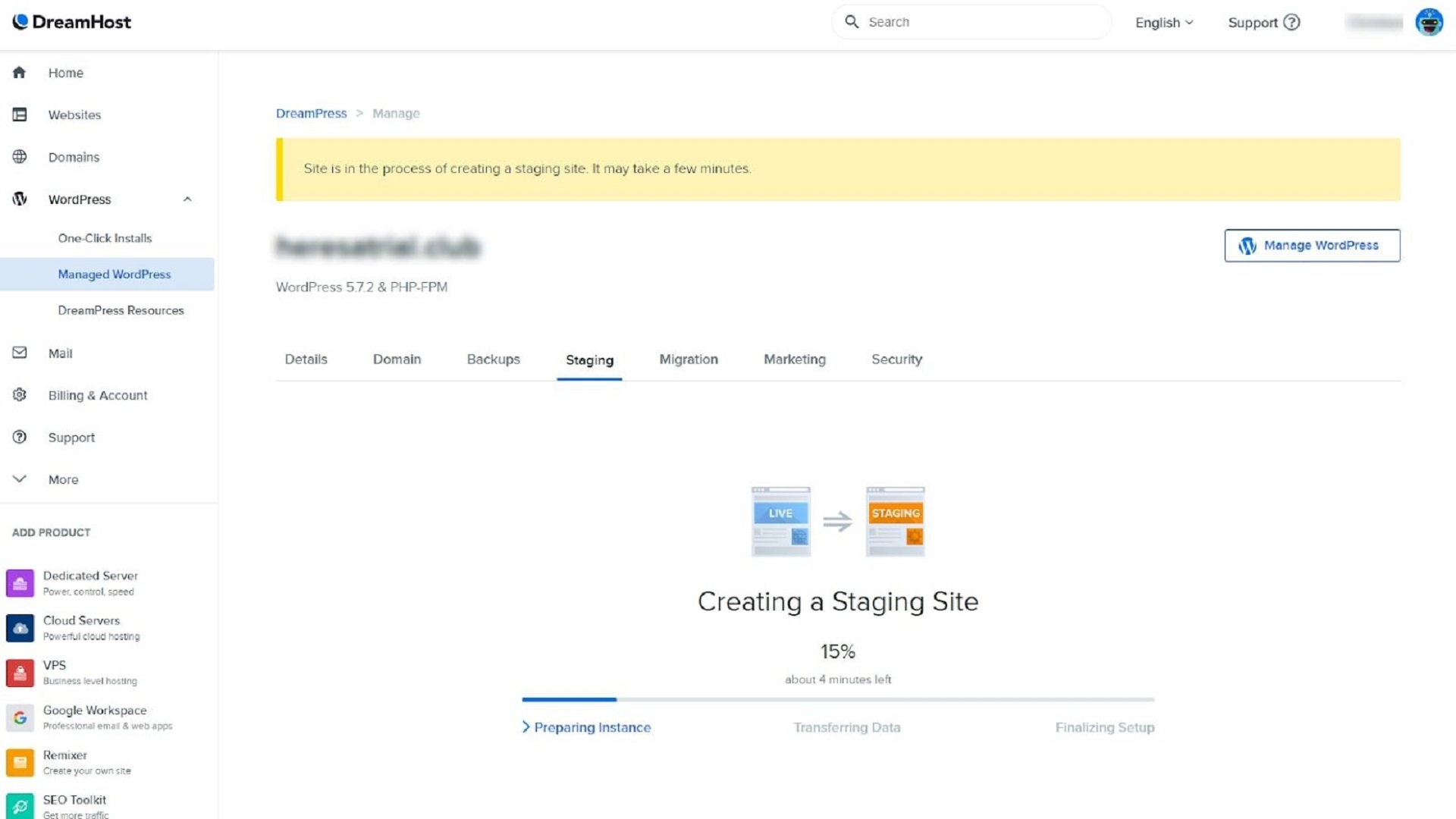Click the Search magnifier icon
Screen dimensions: 1456x819
point(852,22)
